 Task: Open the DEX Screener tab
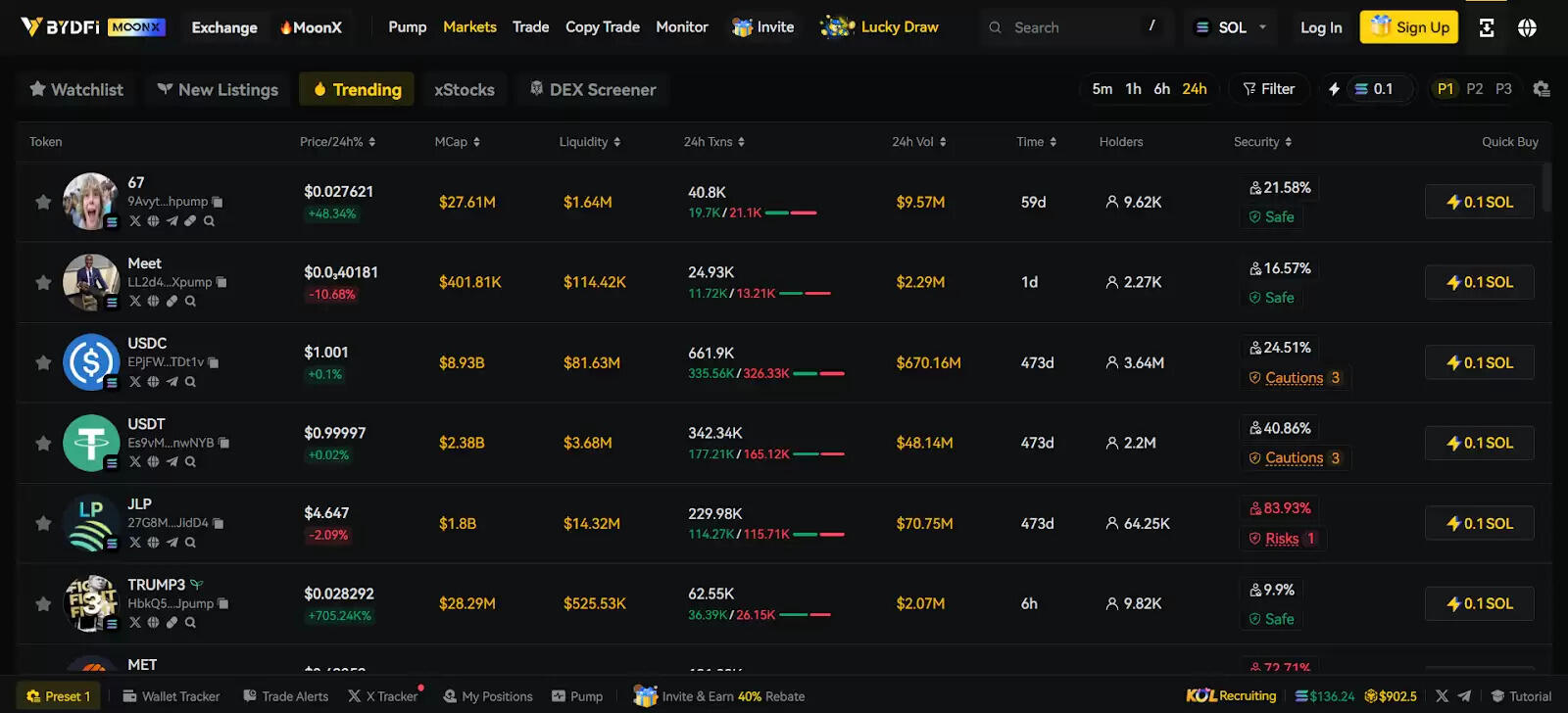point(592,90)
